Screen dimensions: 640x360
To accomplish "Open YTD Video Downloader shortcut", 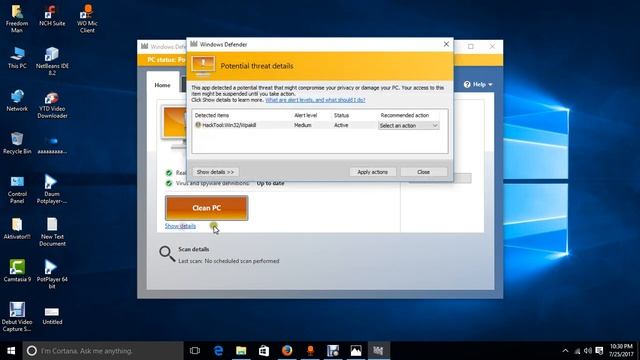I will [x=52, y=104].
